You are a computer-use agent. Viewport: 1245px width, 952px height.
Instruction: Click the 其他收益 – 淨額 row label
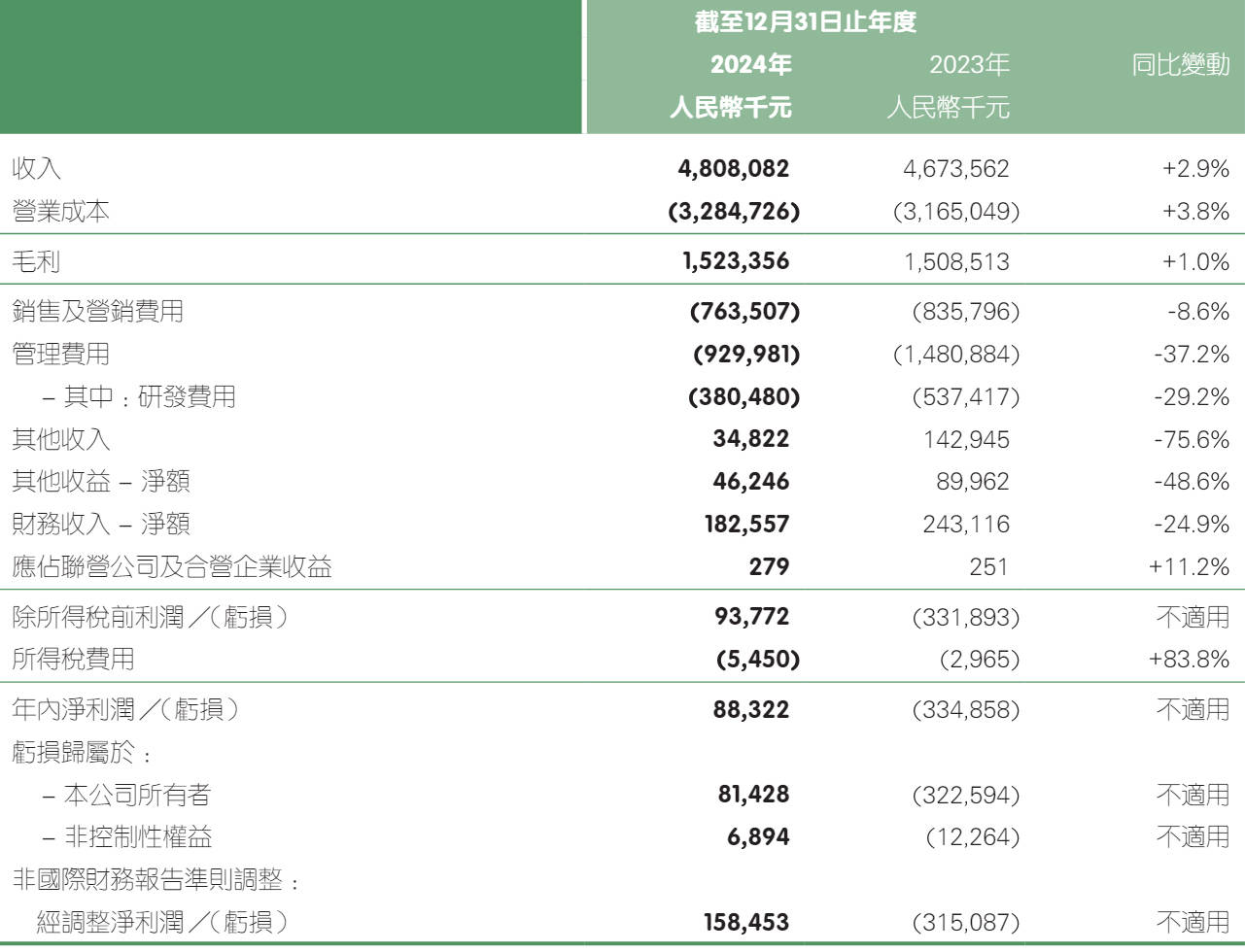click(101, 481)
